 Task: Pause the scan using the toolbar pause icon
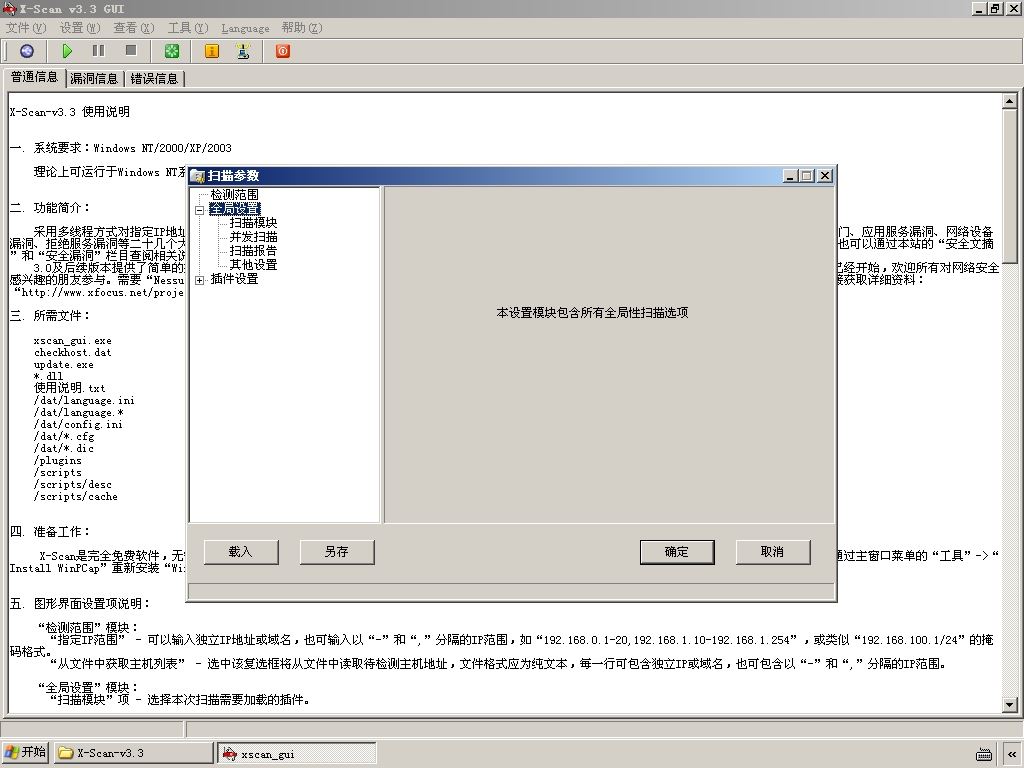coord(99,51)
